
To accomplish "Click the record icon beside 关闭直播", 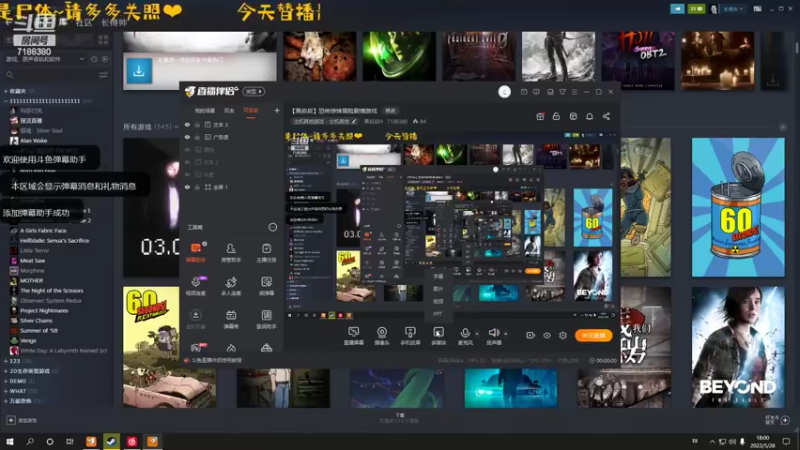I will (530, 335).
